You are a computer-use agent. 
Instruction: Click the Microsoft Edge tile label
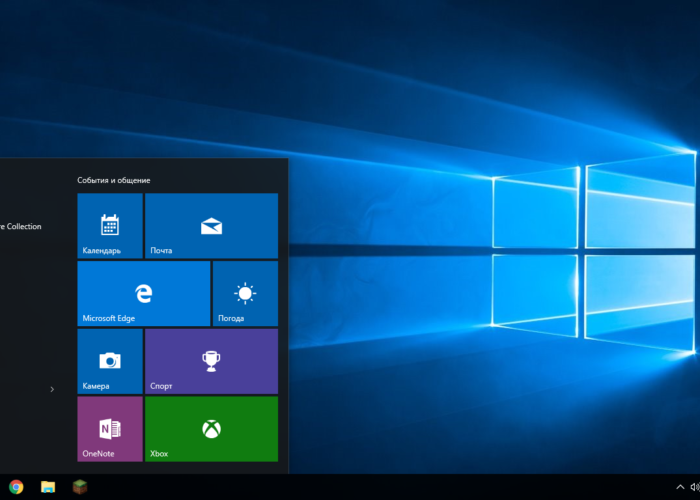[x=109, y=318]
